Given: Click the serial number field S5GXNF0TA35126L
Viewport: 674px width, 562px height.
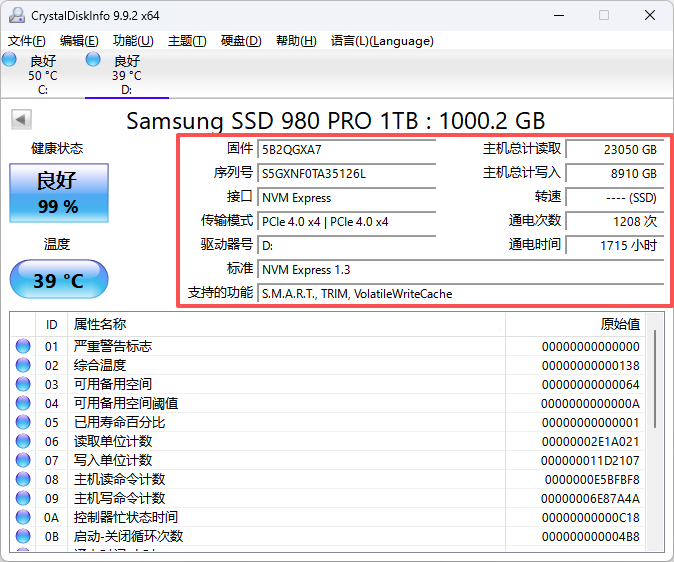Looking at the screenshot, I should 346,174.
